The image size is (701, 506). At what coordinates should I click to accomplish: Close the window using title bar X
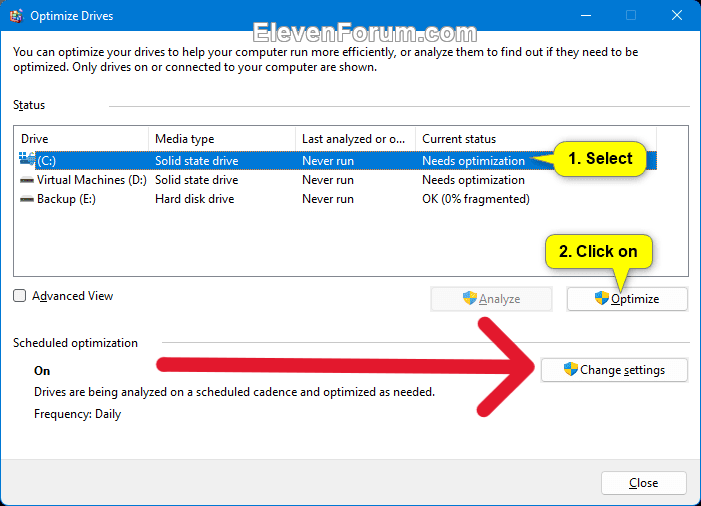676,16
